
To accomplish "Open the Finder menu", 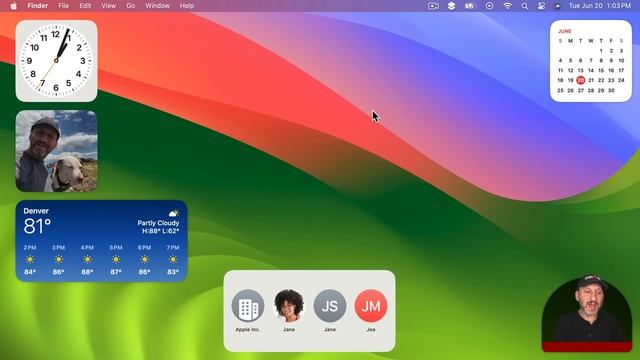I will coord(38,6).
